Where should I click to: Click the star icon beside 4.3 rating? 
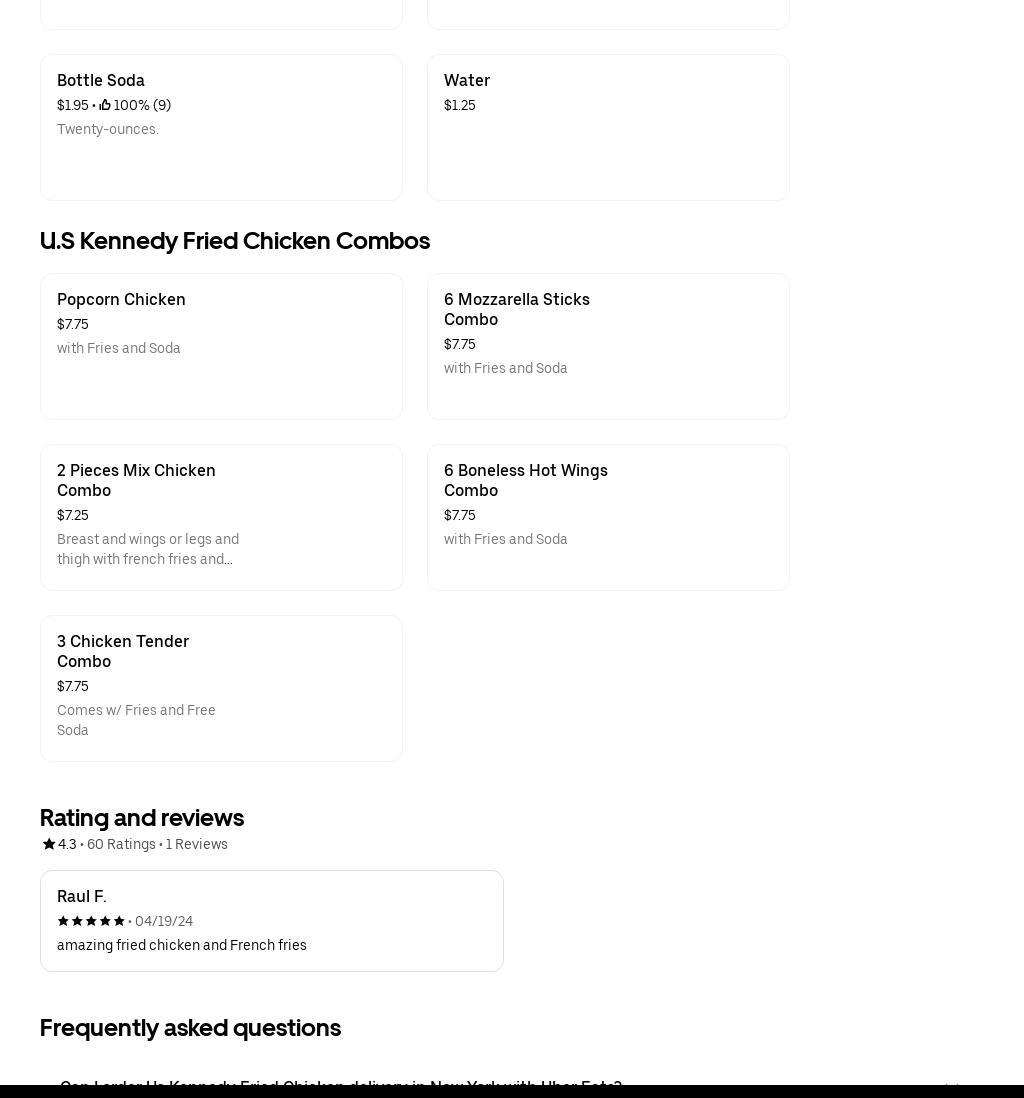pos(48,844)
